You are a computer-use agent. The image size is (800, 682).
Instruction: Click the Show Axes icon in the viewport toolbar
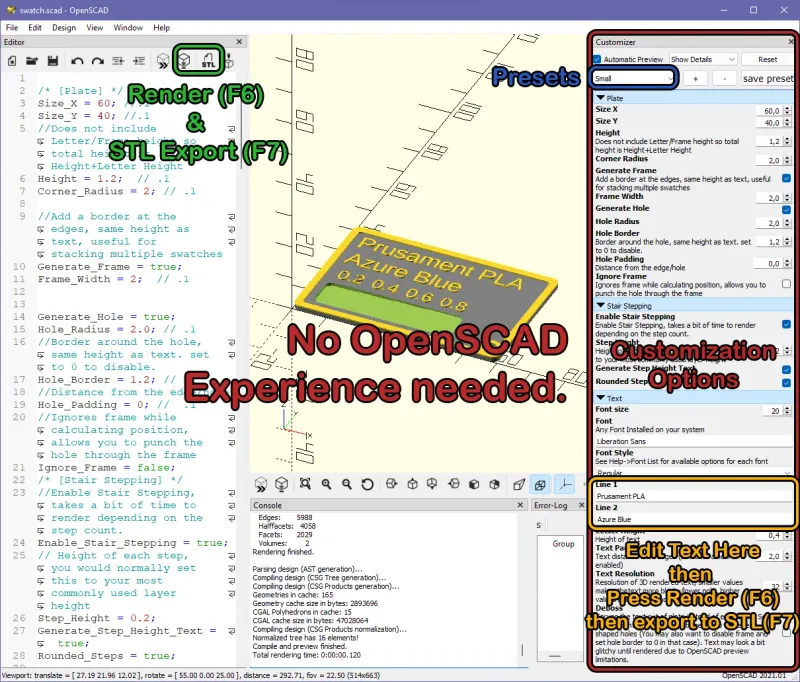pos(565,484)
